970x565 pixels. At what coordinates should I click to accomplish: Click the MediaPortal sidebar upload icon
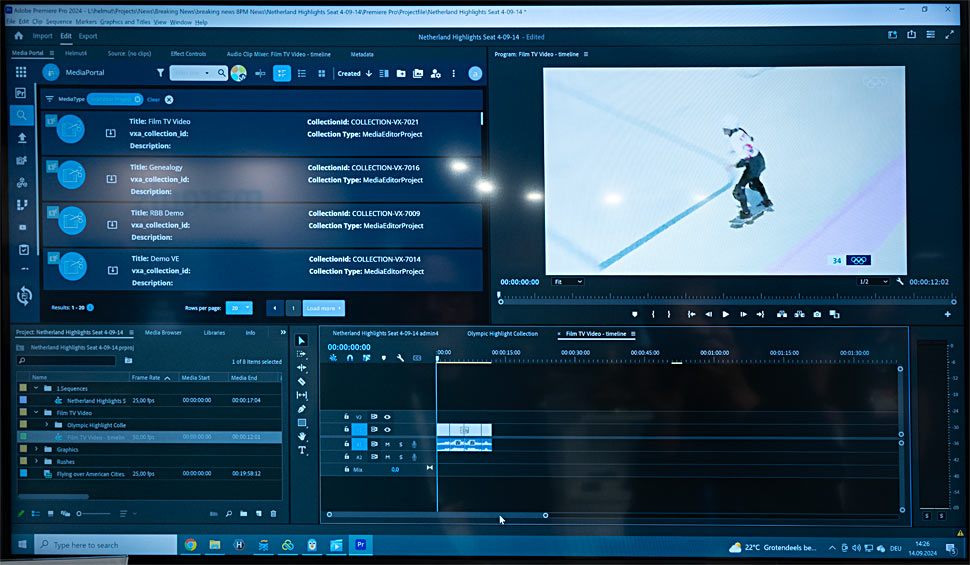point(22,137)
